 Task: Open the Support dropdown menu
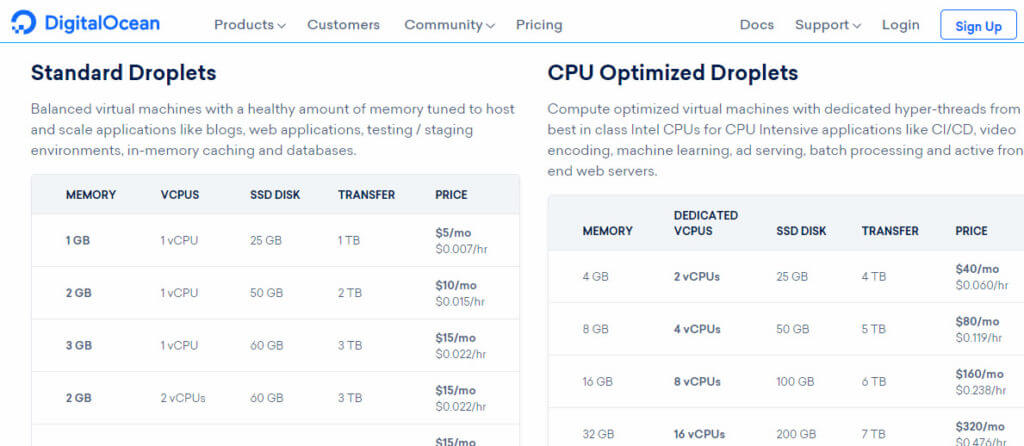(x=827, y=25)
